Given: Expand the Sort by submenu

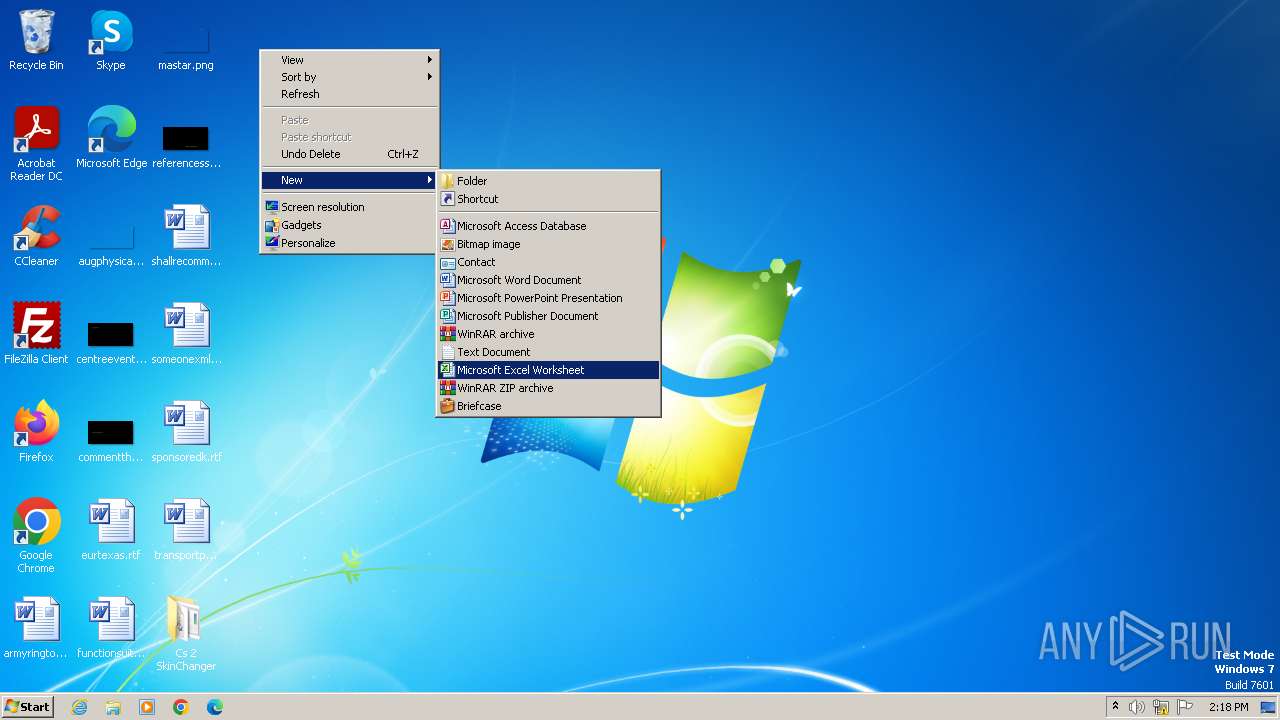Looking at the screenshot, I should [x=349, y=77].
